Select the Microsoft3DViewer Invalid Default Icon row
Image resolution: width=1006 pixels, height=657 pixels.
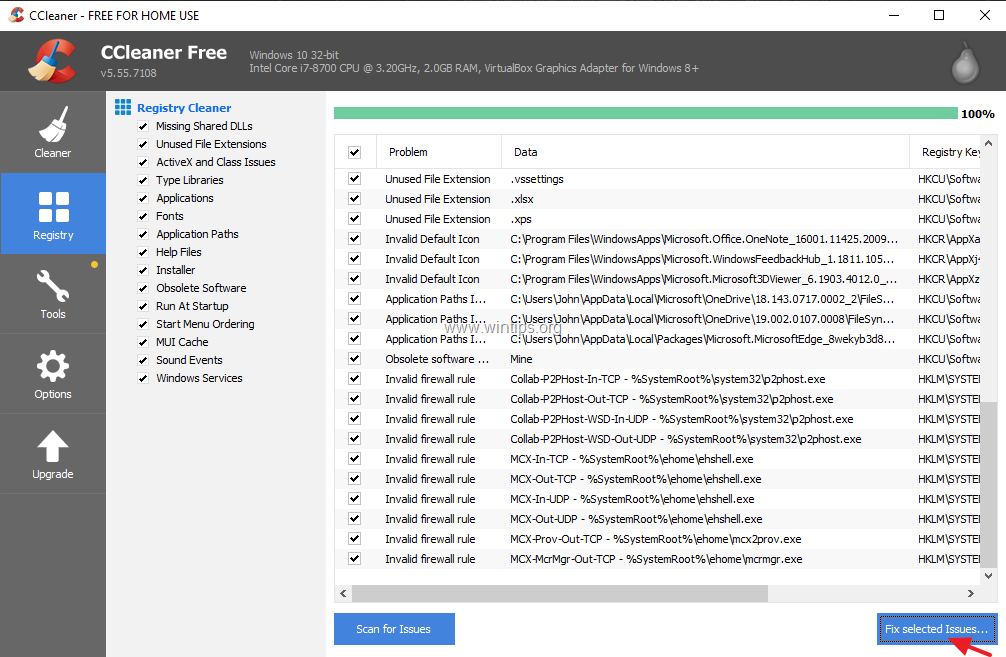658,278
